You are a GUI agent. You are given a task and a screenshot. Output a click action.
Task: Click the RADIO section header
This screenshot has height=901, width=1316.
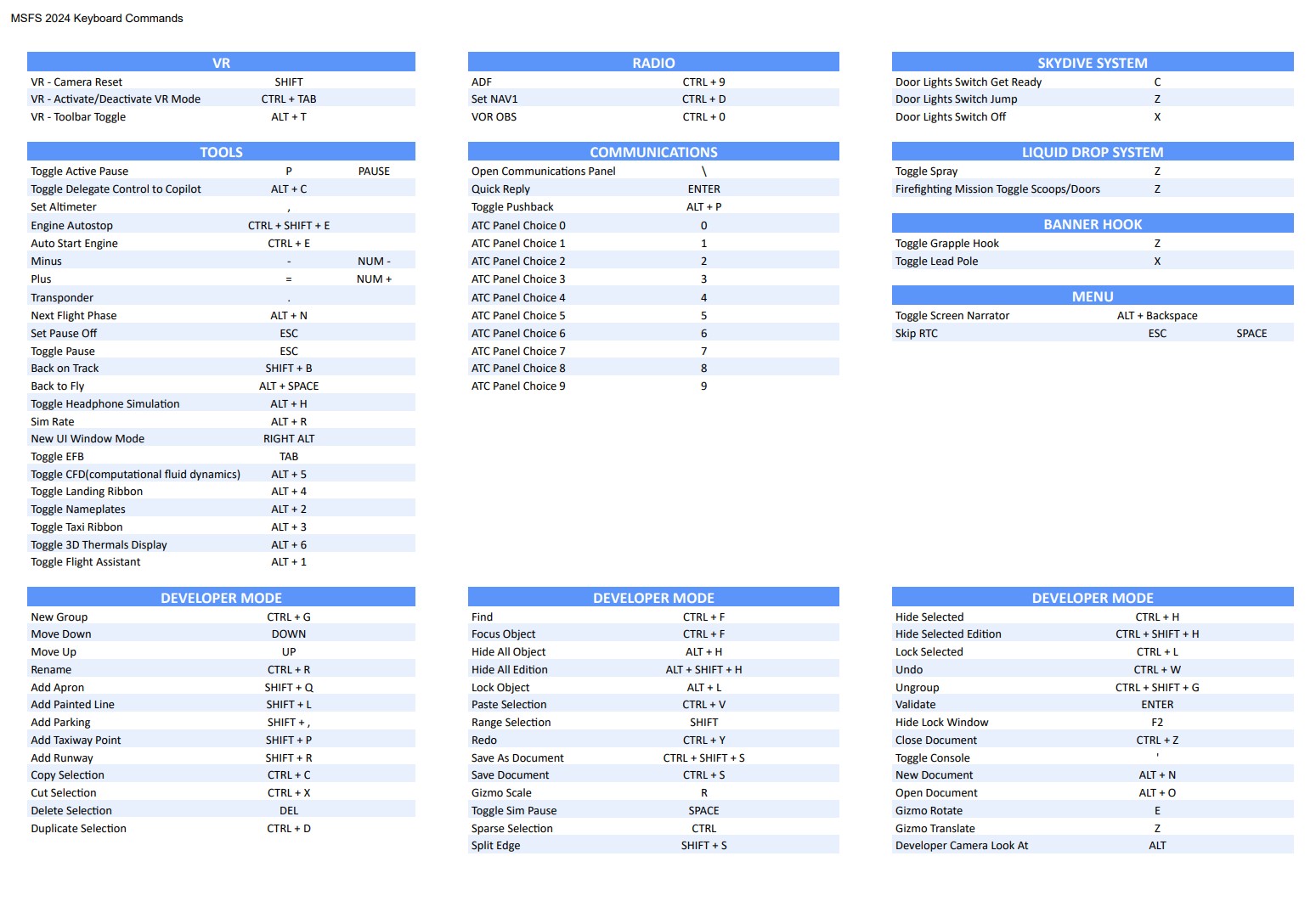(653, 63)
